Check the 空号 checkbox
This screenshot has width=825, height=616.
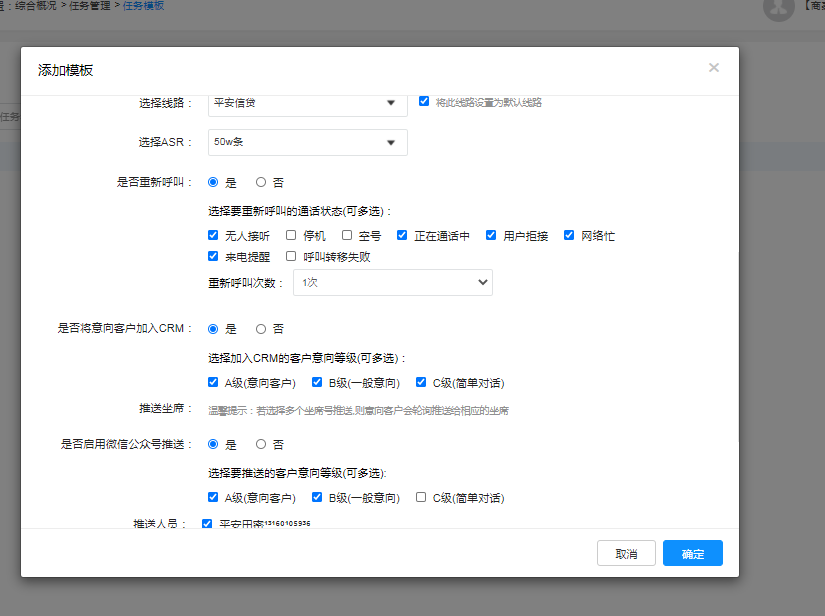point(347,235)
